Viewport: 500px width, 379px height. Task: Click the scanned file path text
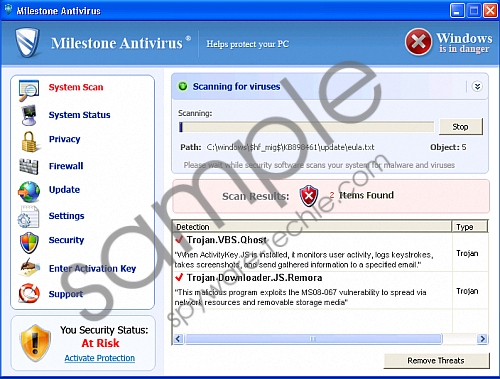pyautogui.click(x=290, y=147)
